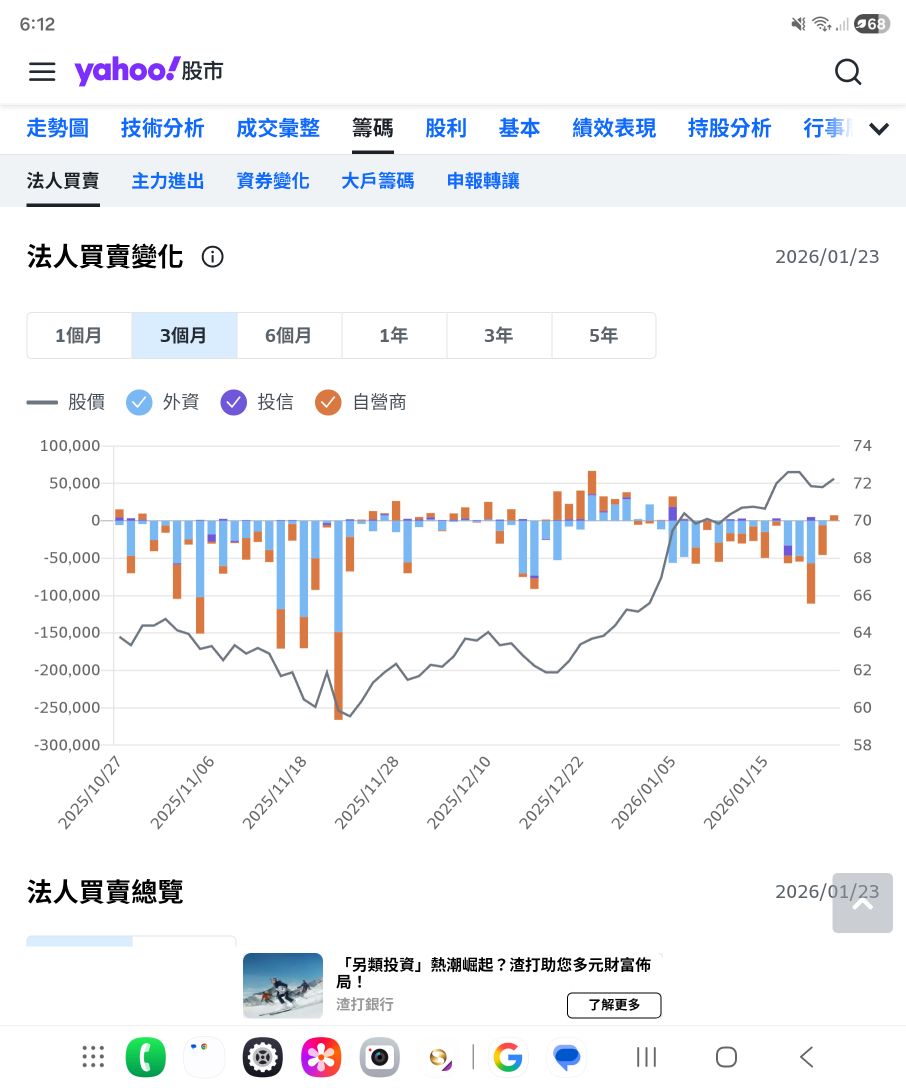
Task: Tap the 了解更多 ad button
Action: click(614, 1005)
